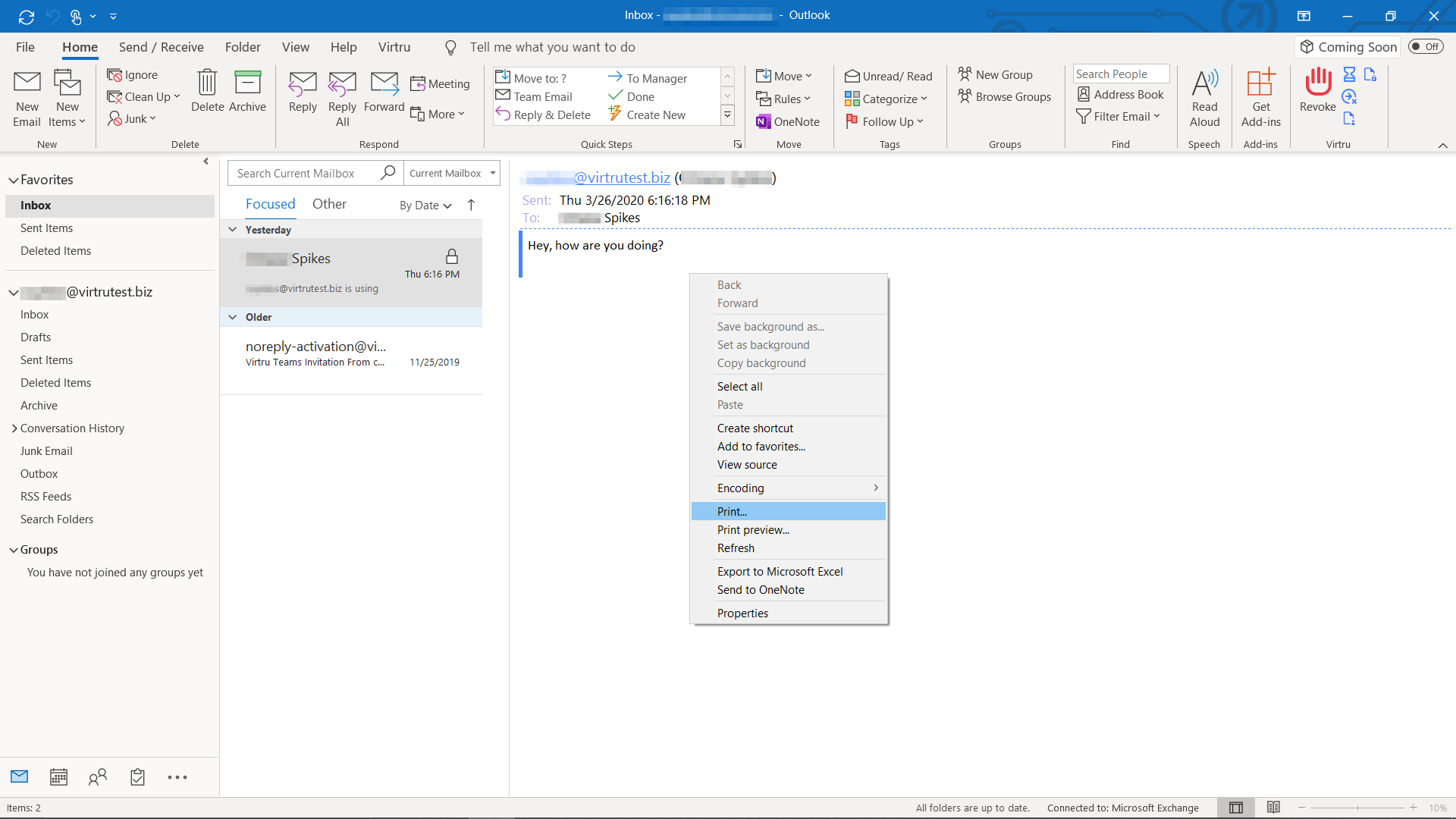
Task: Open Encoding submenu in context menu
Action: [x=788, y=488]
